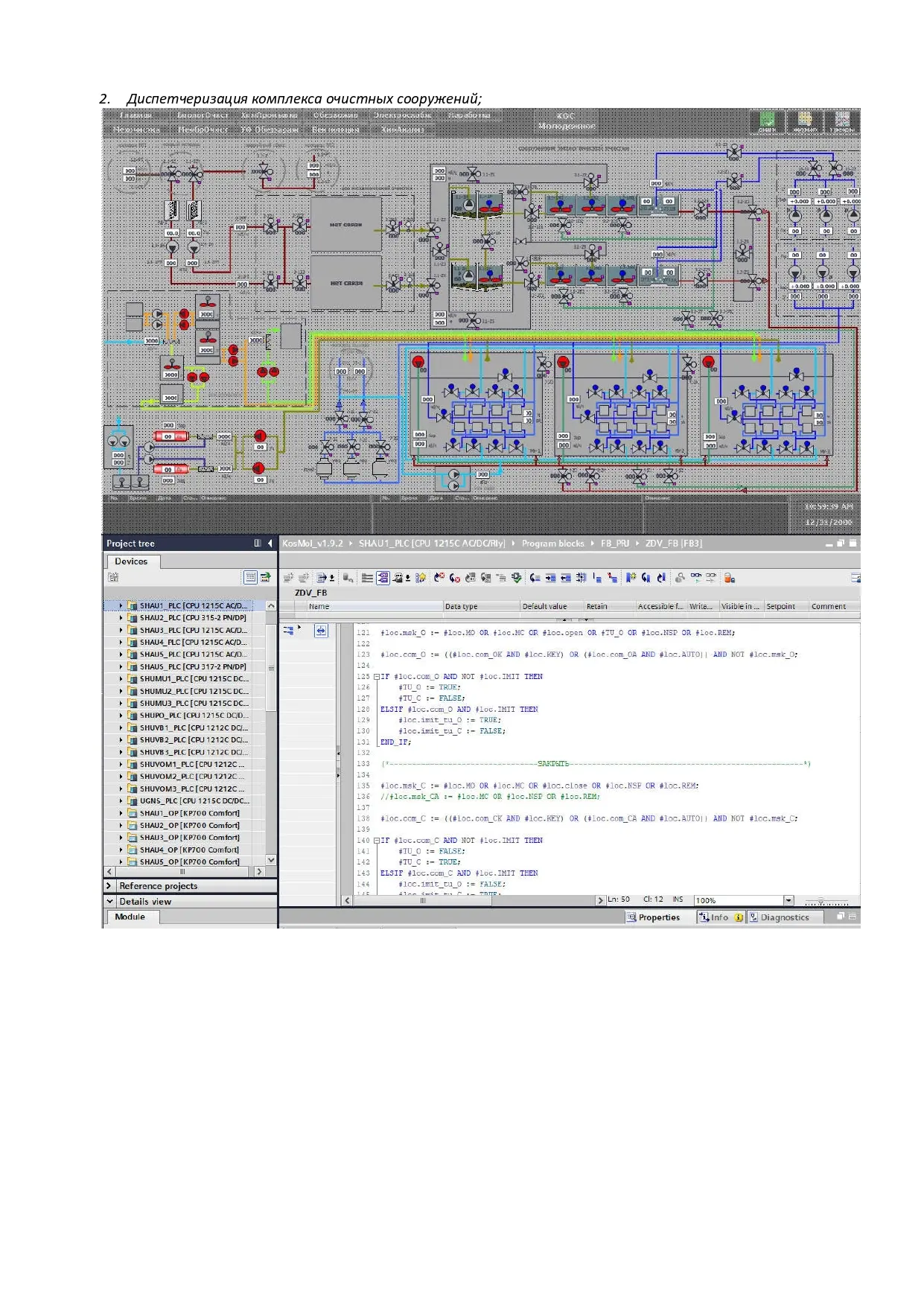
Task: Select the SHUPO_PLC tree row
Action: [x=185, y=716]
